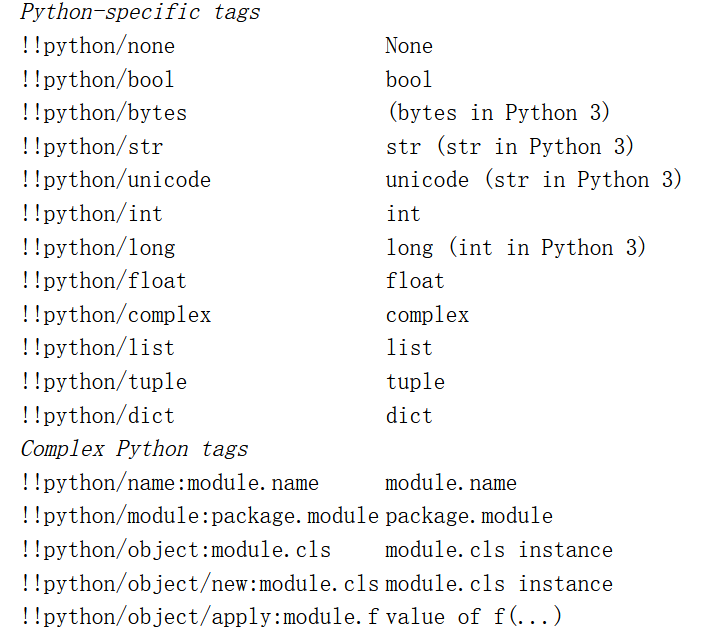Click the !!python/long tag text
The image size is (715, 636).
[x=98, y=248]
